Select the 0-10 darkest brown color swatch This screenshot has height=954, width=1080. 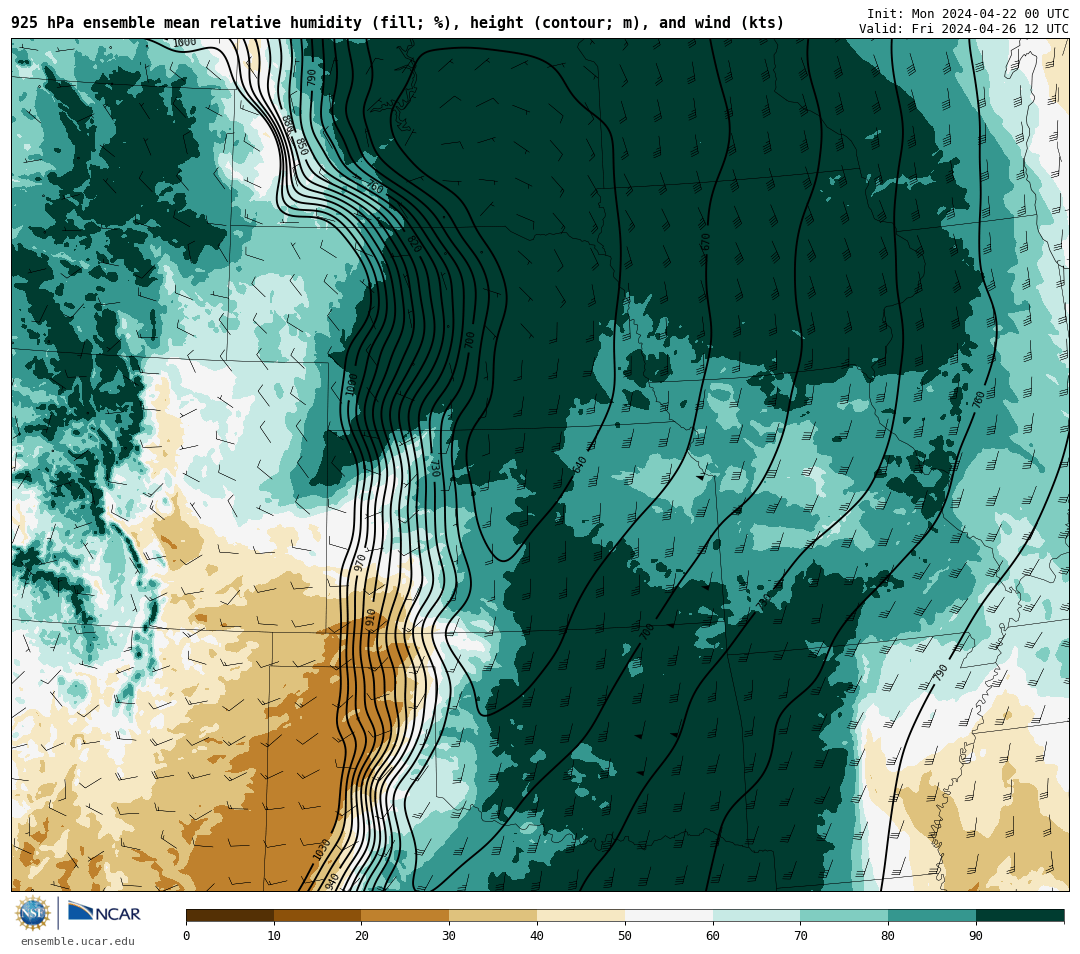[x=230, y=915]
